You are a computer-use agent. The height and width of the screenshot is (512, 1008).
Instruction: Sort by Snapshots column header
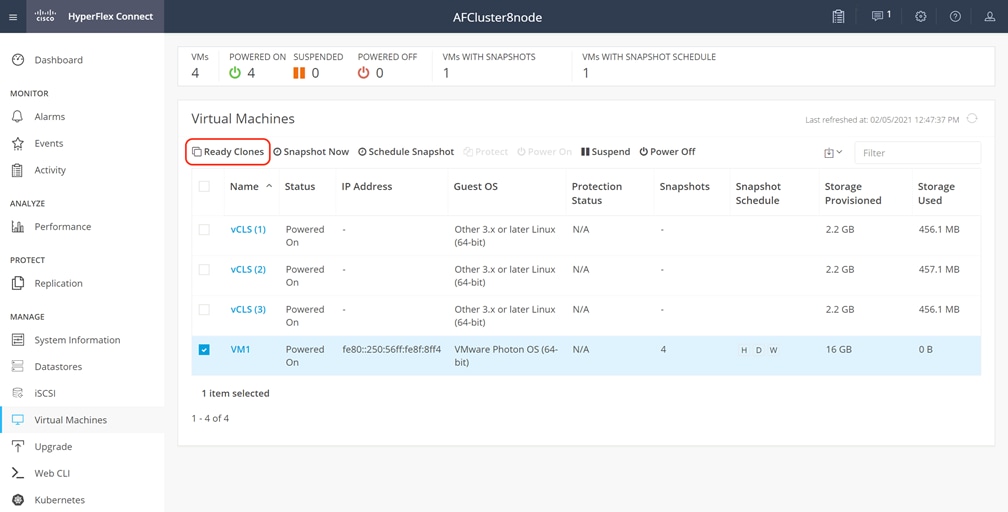[685, 187]
